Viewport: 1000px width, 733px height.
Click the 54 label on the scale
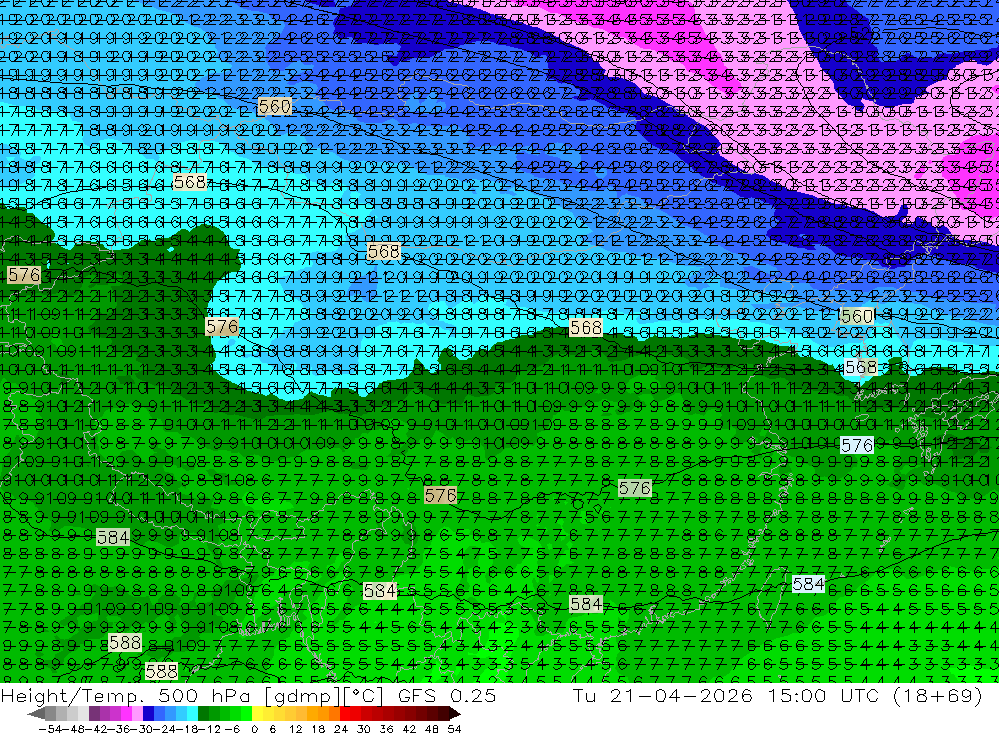(454, 729)
